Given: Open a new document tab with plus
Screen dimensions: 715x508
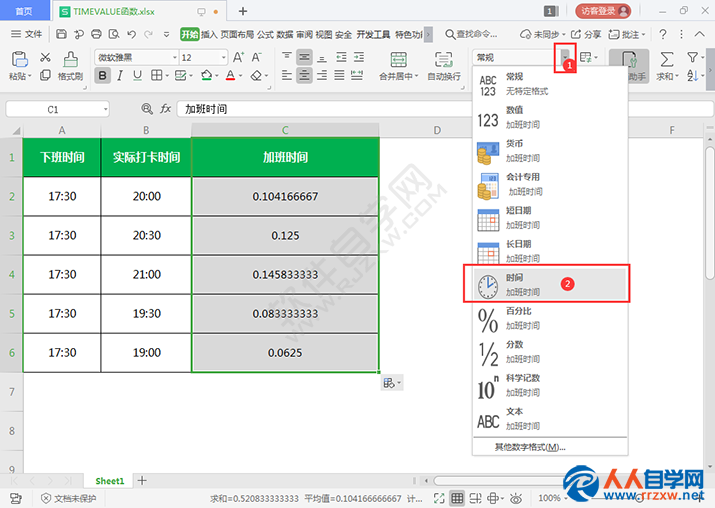Looking at the screenshot, I should [243, 11].
